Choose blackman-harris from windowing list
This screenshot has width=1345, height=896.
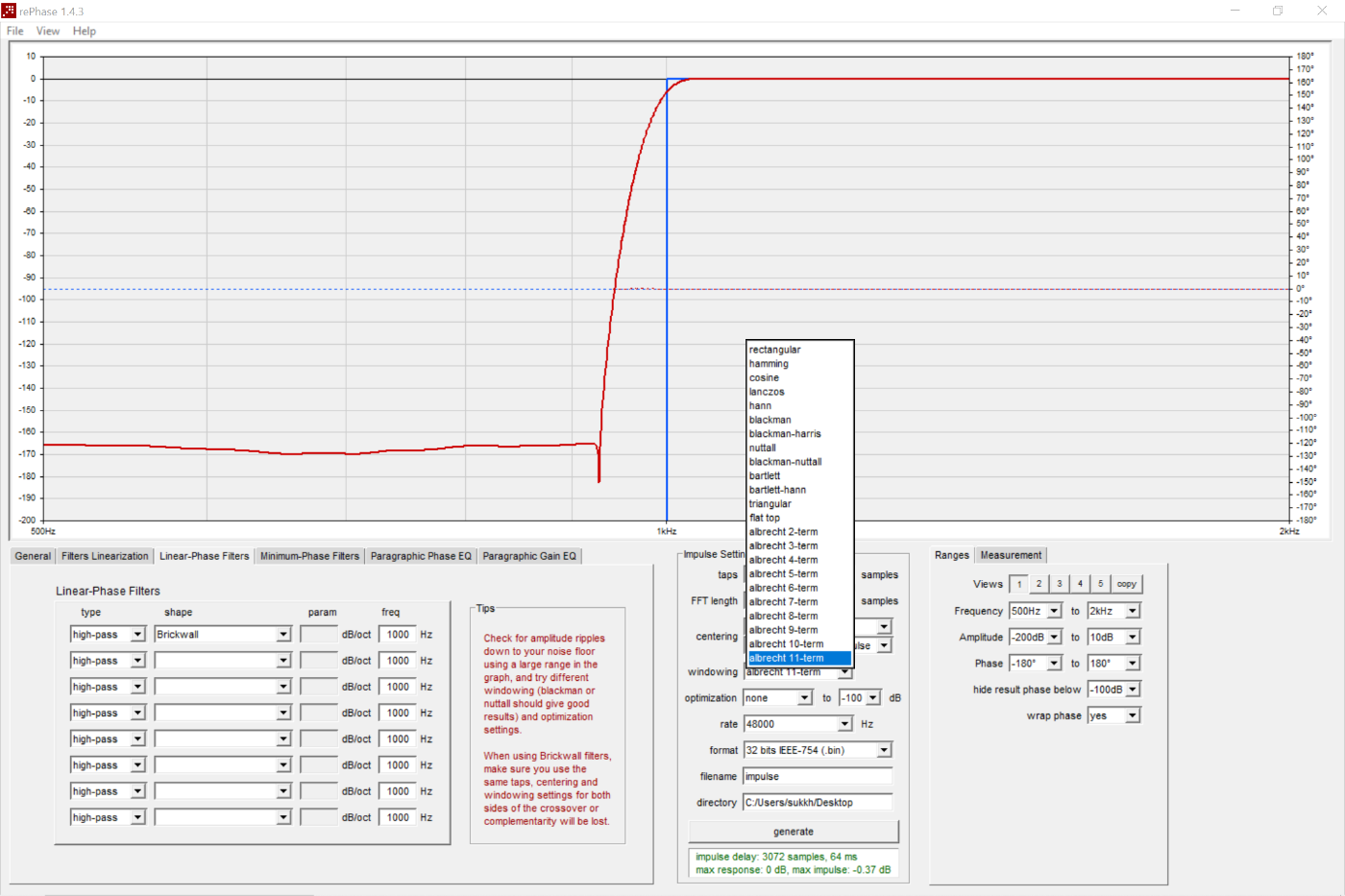pyautogui.click(x=785, y=434)
